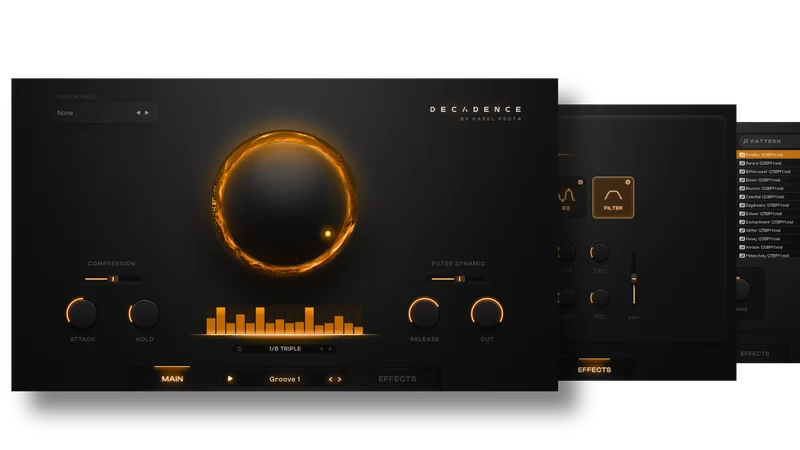Adjust the DEC knob in effects window
This screenshot has width=800, height=450.
[x=600, y=253]
